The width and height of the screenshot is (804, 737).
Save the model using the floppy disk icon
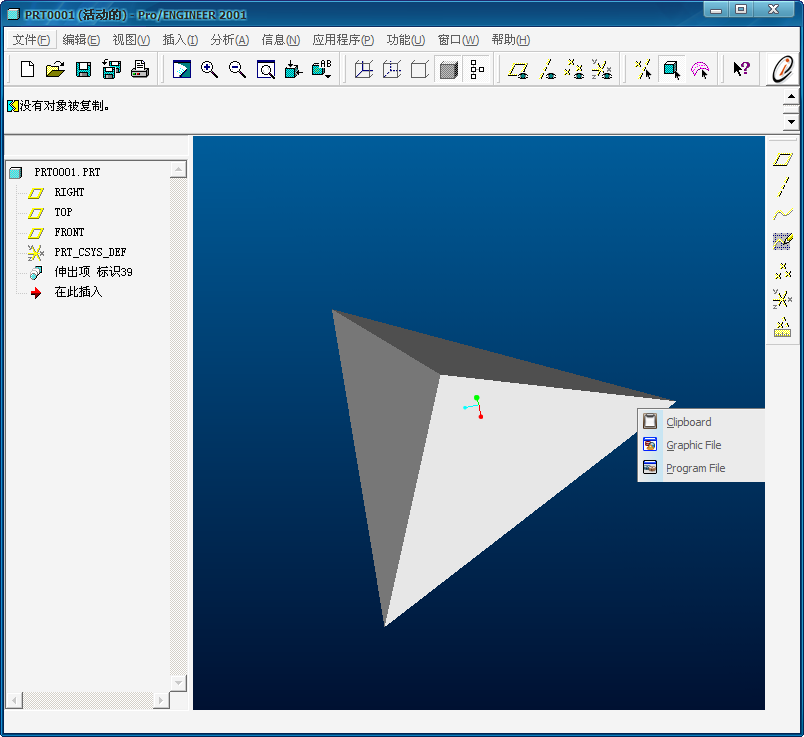tap(84, 69)
